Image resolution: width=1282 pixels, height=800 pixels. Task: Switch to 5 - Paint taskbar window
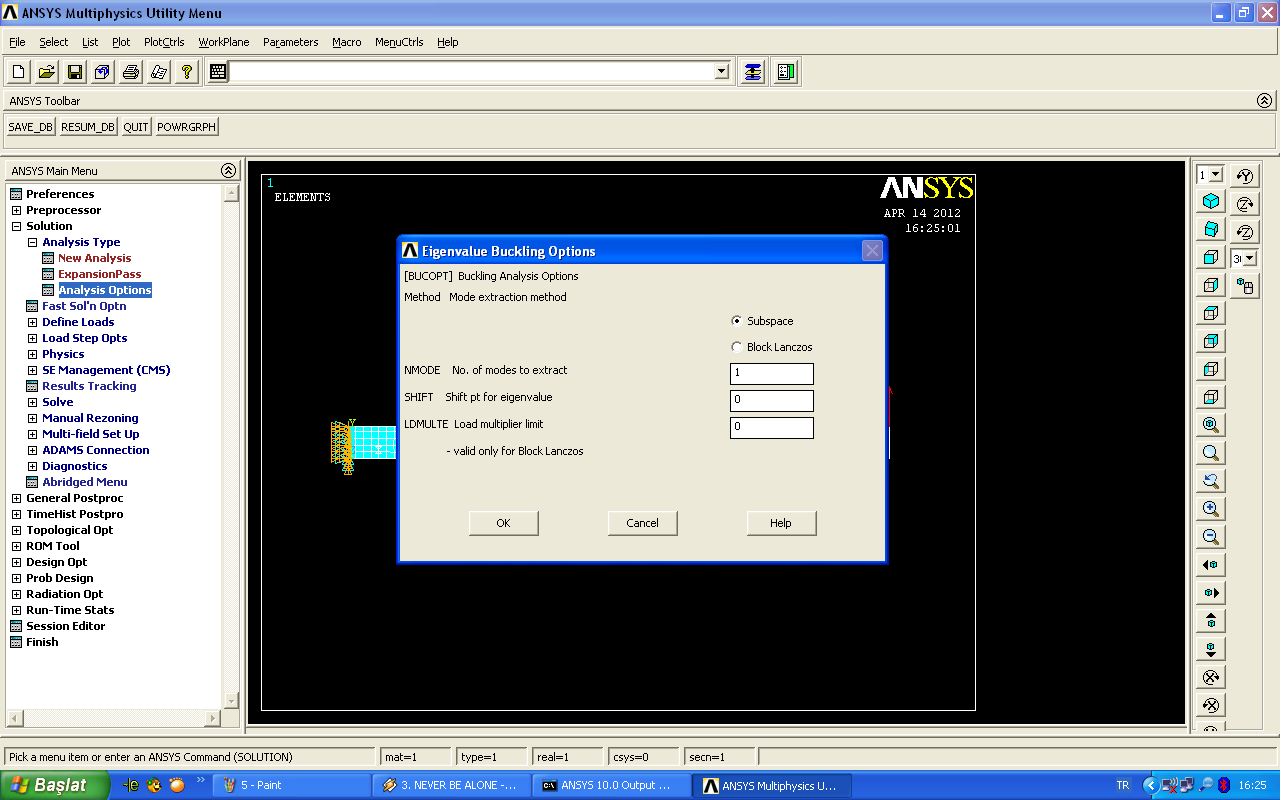291,785
